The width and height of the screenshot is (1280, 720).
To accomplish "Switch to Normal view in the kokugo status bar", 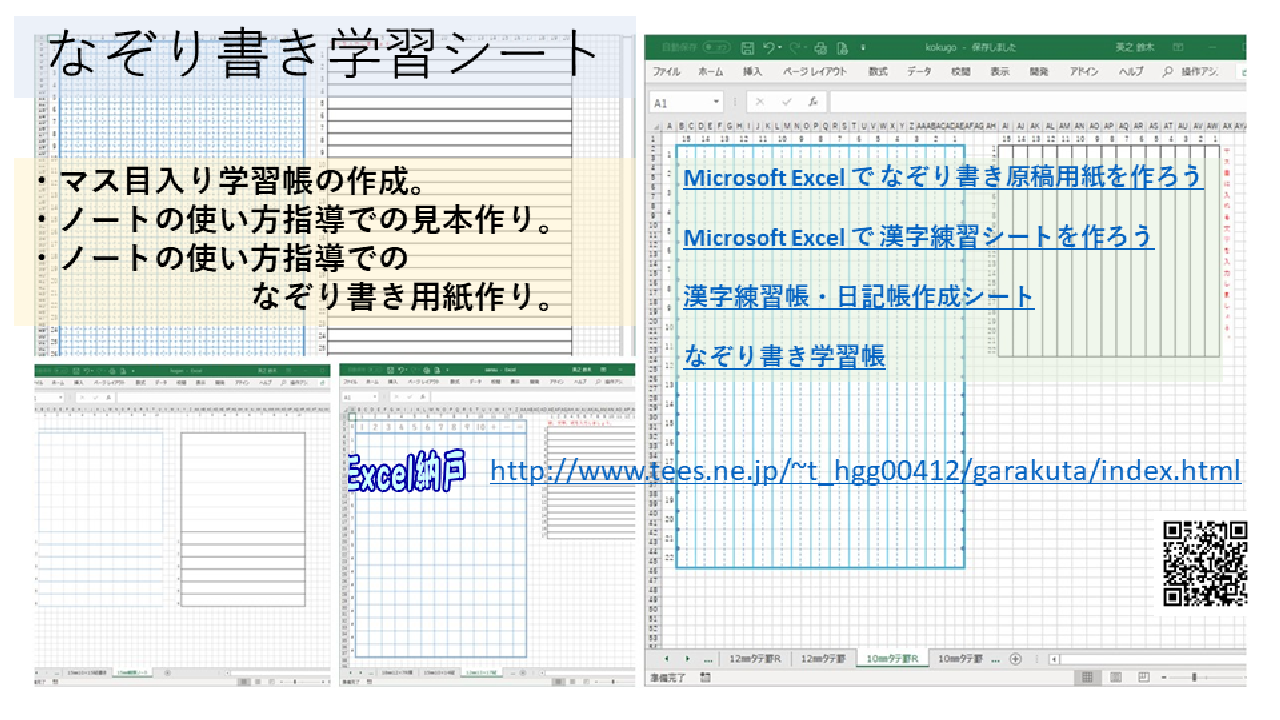I will coord(1086,678).
